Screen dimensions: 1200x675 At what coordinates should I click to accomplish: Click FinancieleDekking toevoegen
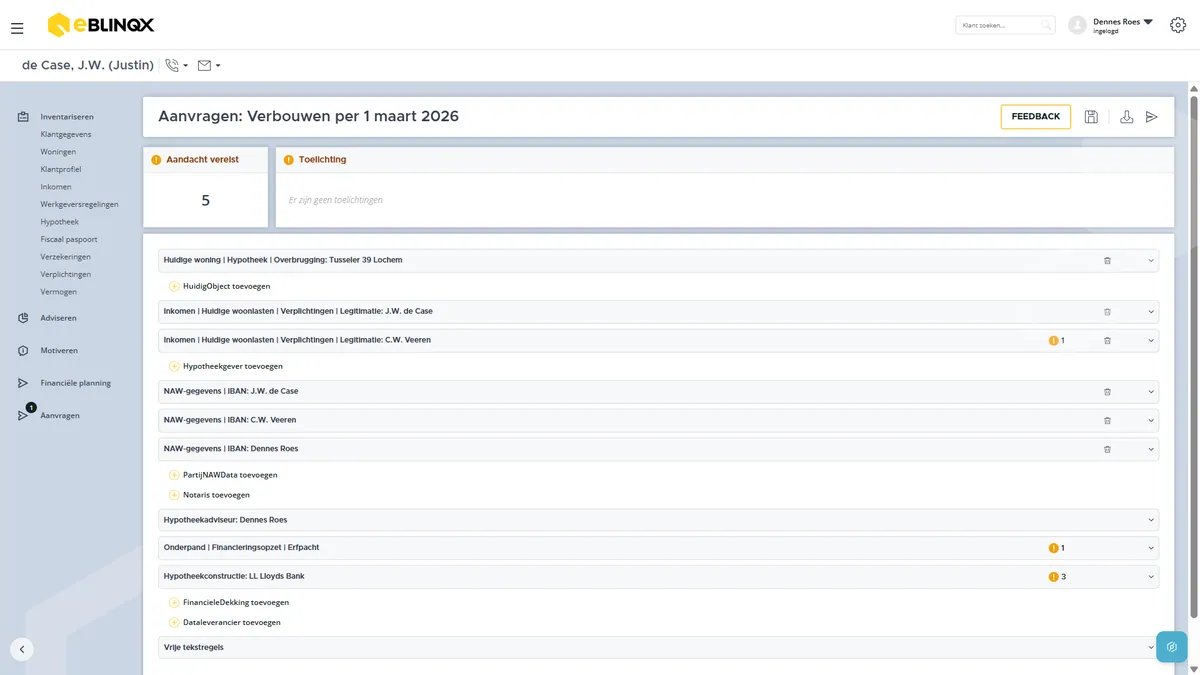click(x=236, y=603)
